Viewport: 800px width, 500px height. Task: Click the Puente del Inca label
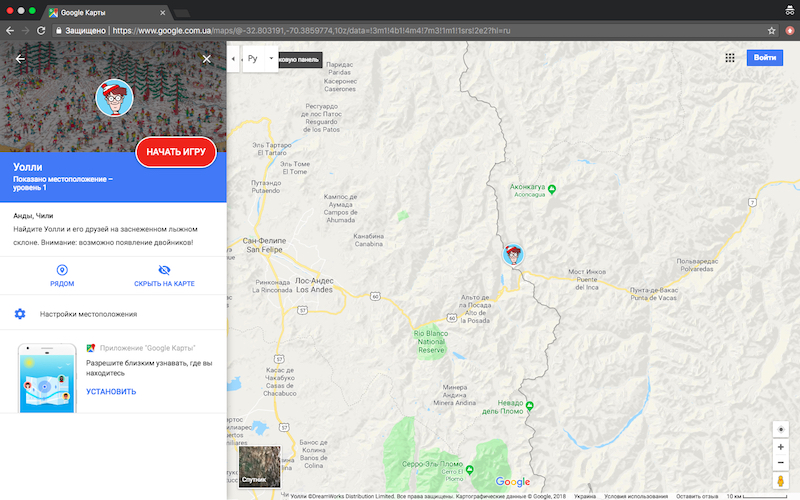587,280
